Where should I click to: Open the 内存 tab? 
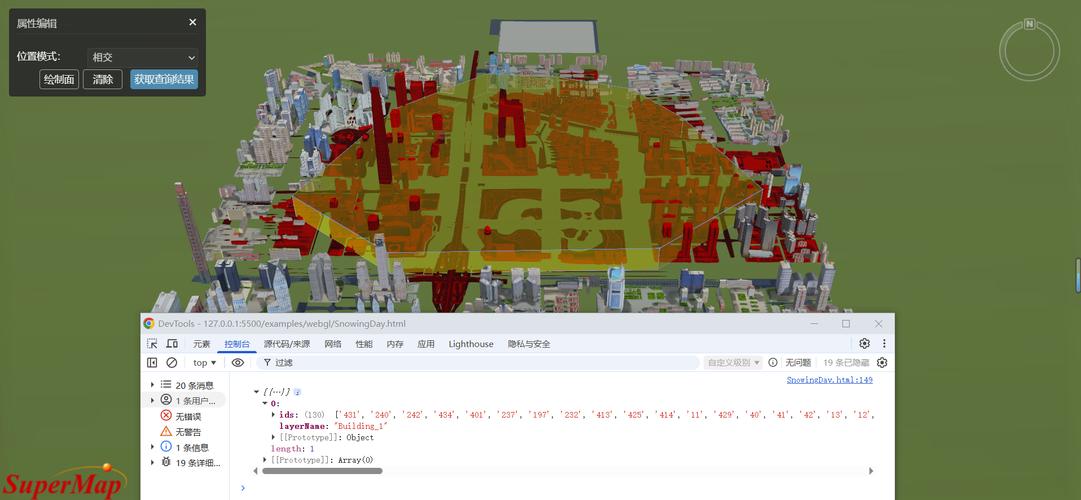395,344
